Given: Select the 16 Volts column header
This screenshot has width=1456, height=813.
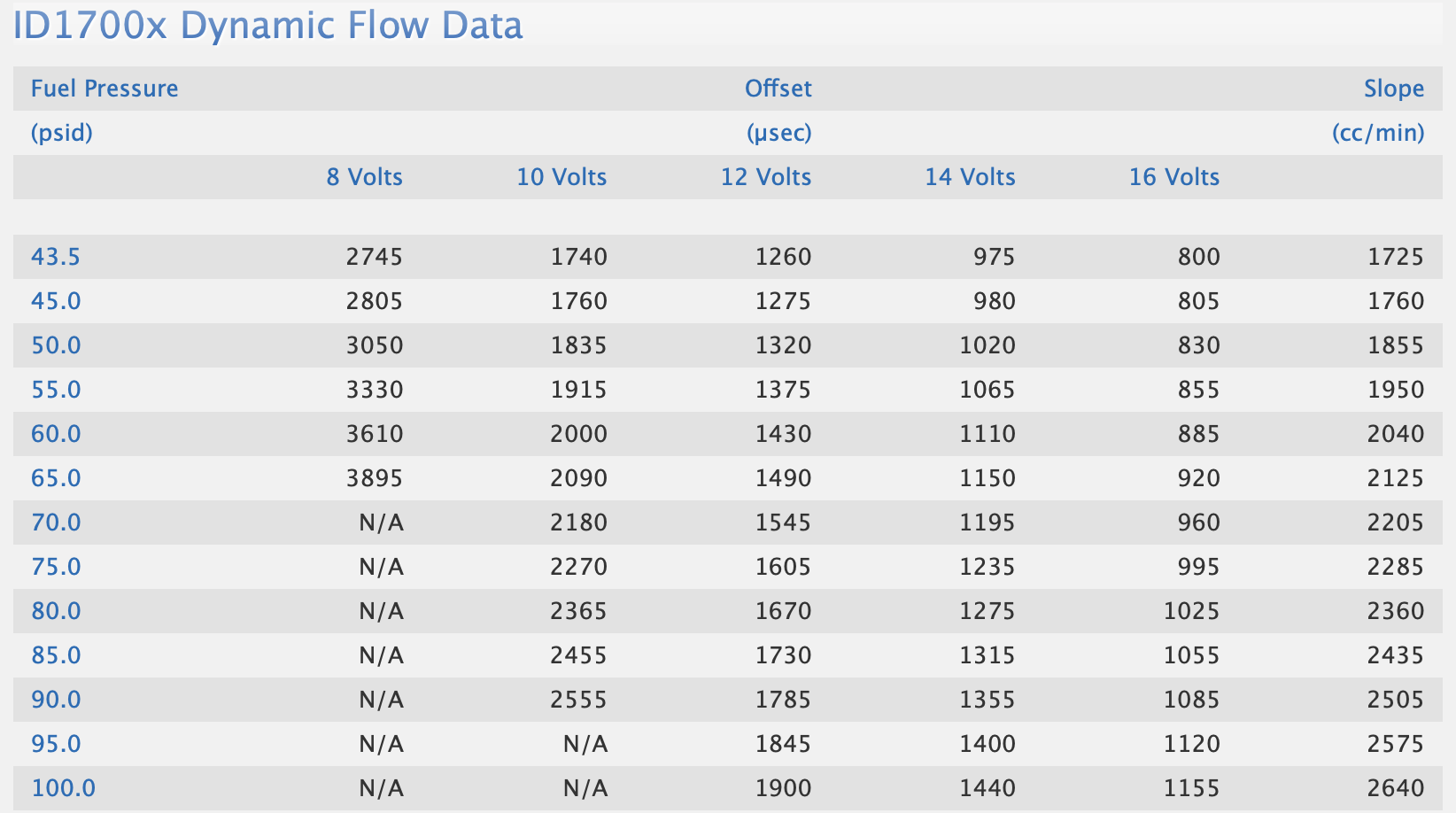Looking at the screenshot, I should pos(1173,177).
